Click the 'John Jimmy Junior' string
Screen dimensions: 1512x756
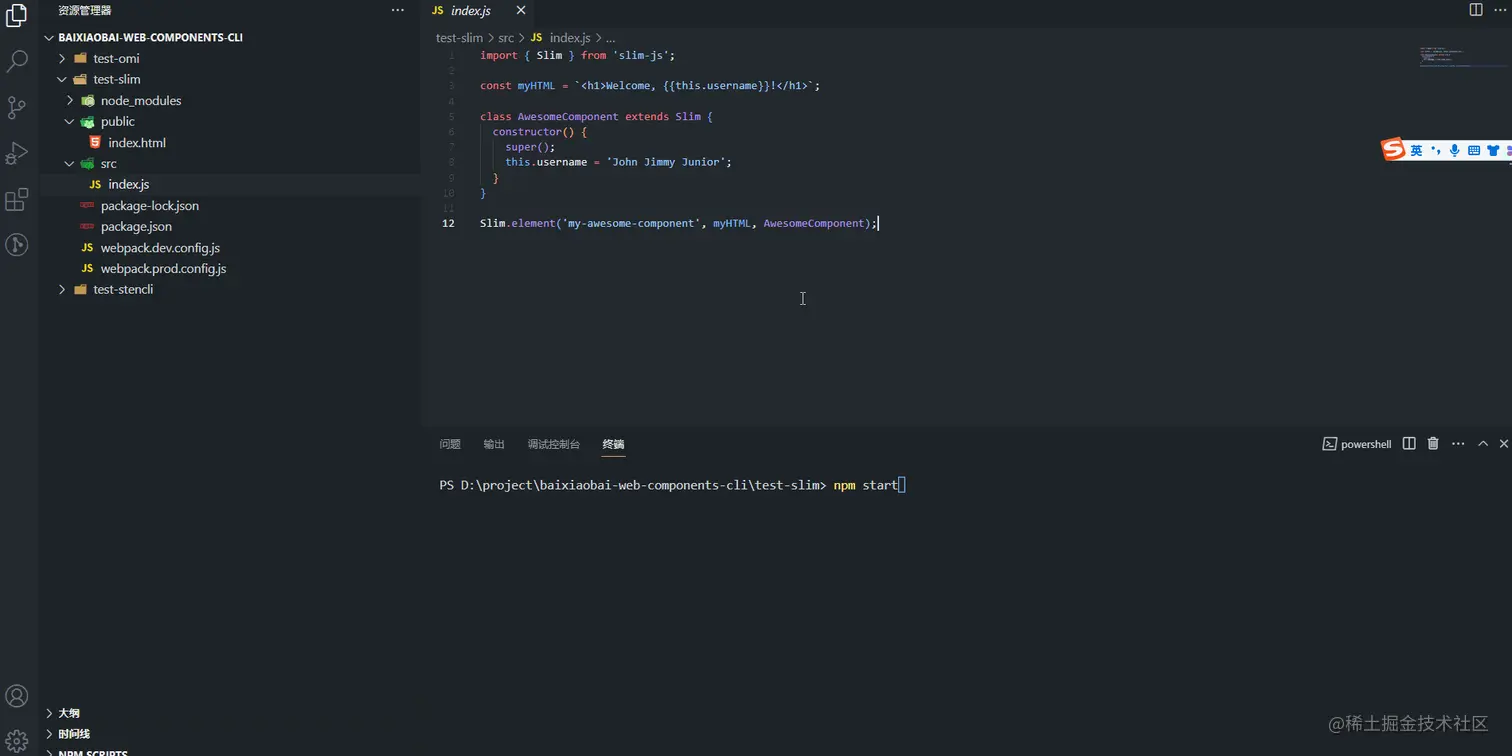tap(666, 161)
